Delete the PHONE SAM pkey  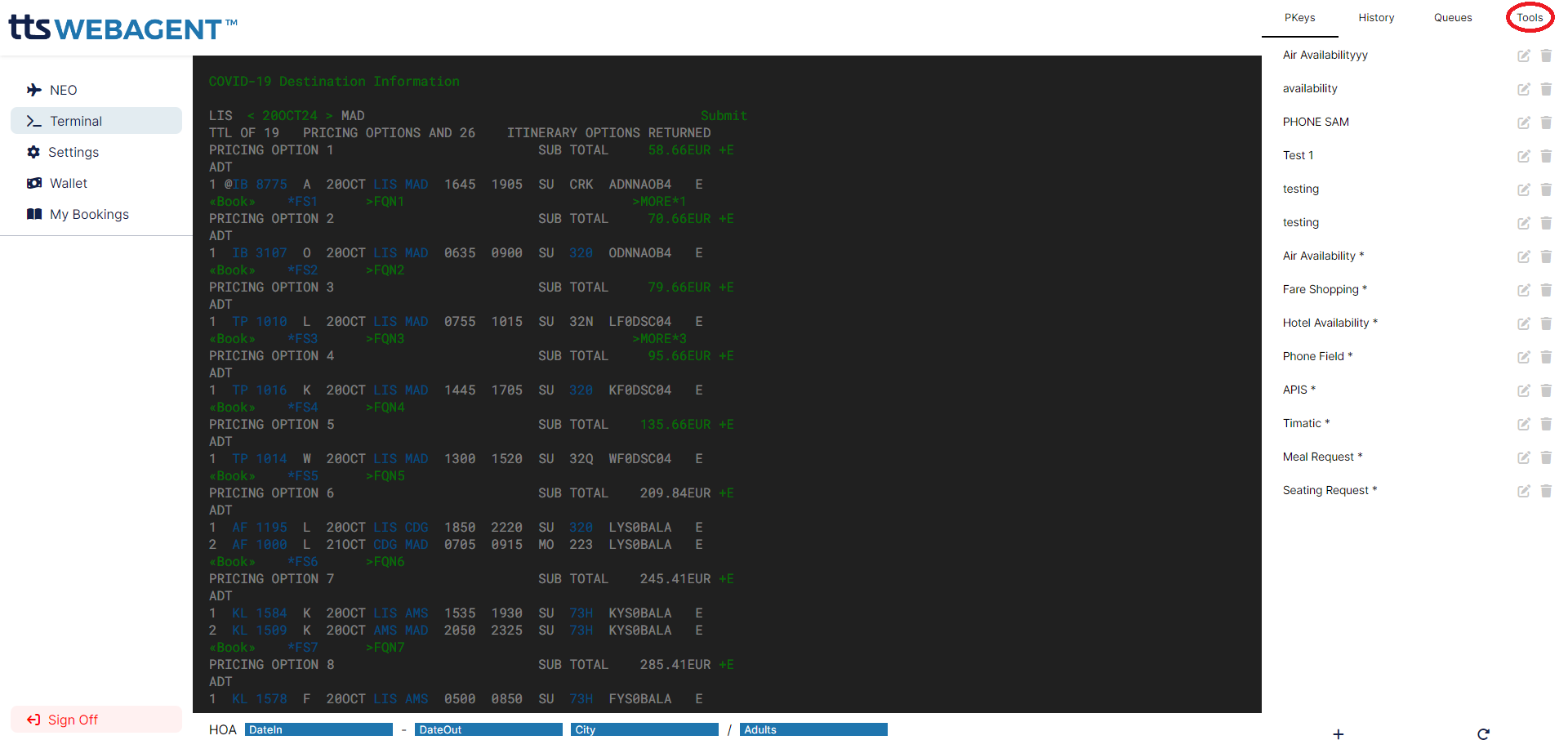[x=1546, y=123]
